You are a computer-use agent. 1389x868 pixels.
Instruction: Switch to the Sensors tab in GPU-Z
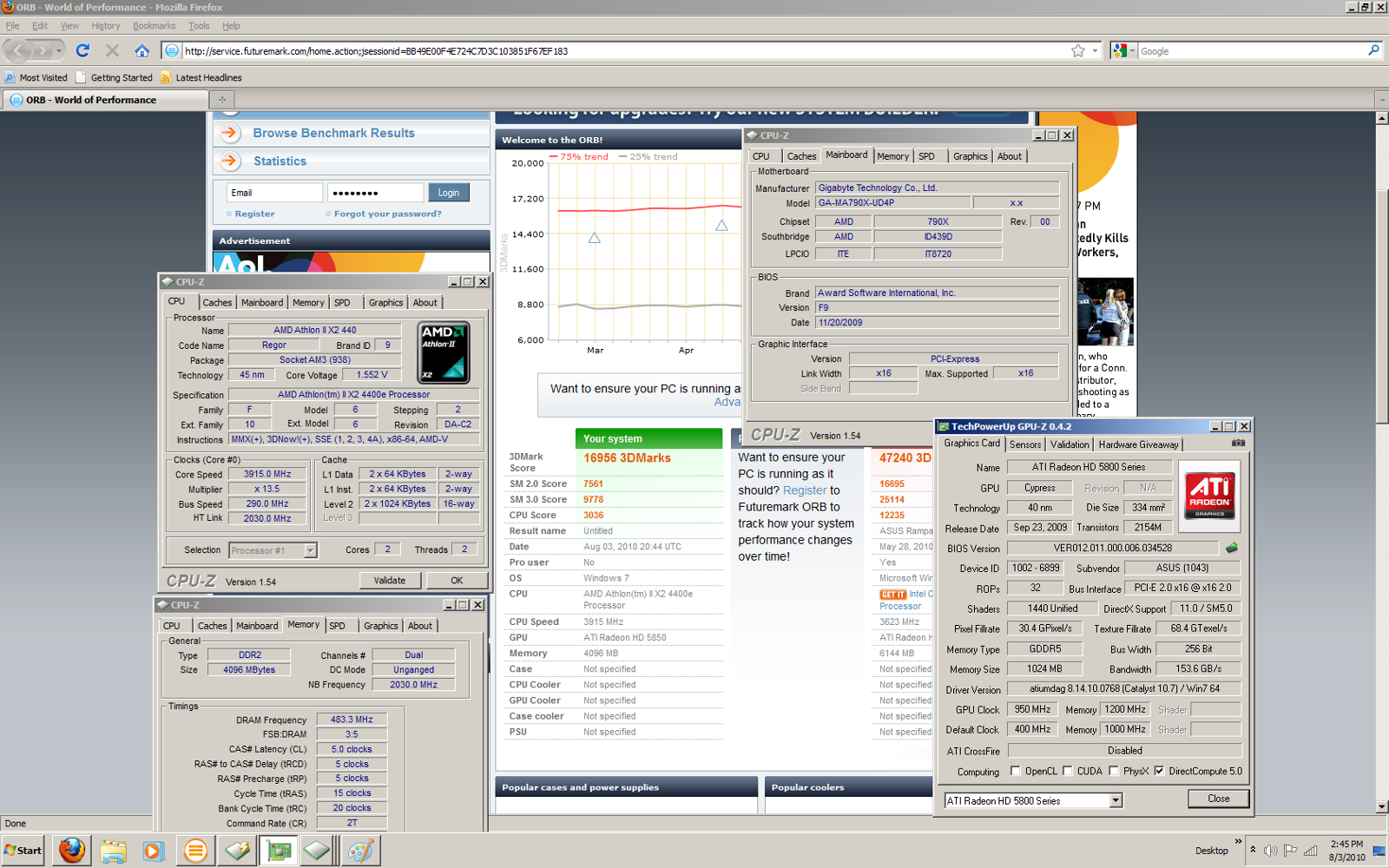1024,444
